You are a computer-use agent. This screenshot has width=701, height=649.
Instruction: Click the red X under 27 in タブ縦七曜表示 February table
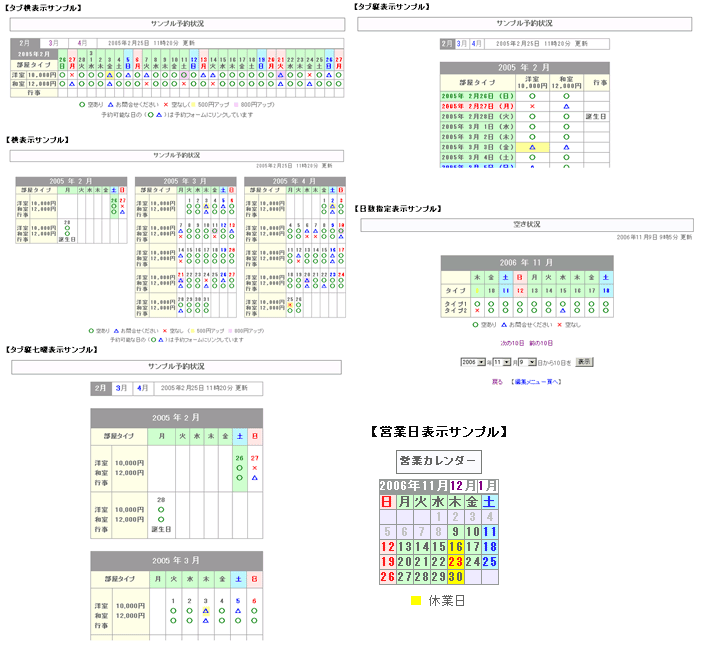coord(254,468)
